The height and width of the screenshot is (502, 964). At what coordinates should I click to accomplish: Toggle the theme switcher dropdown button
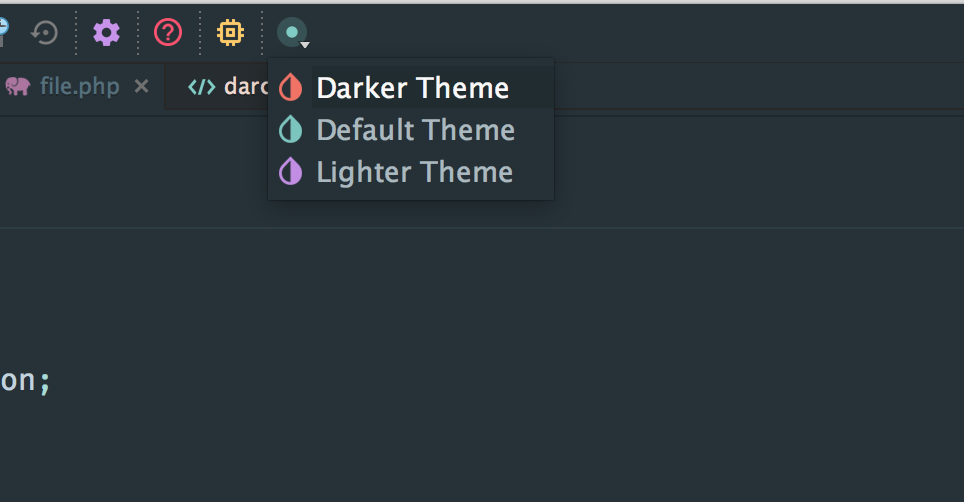tap(293, 33)
